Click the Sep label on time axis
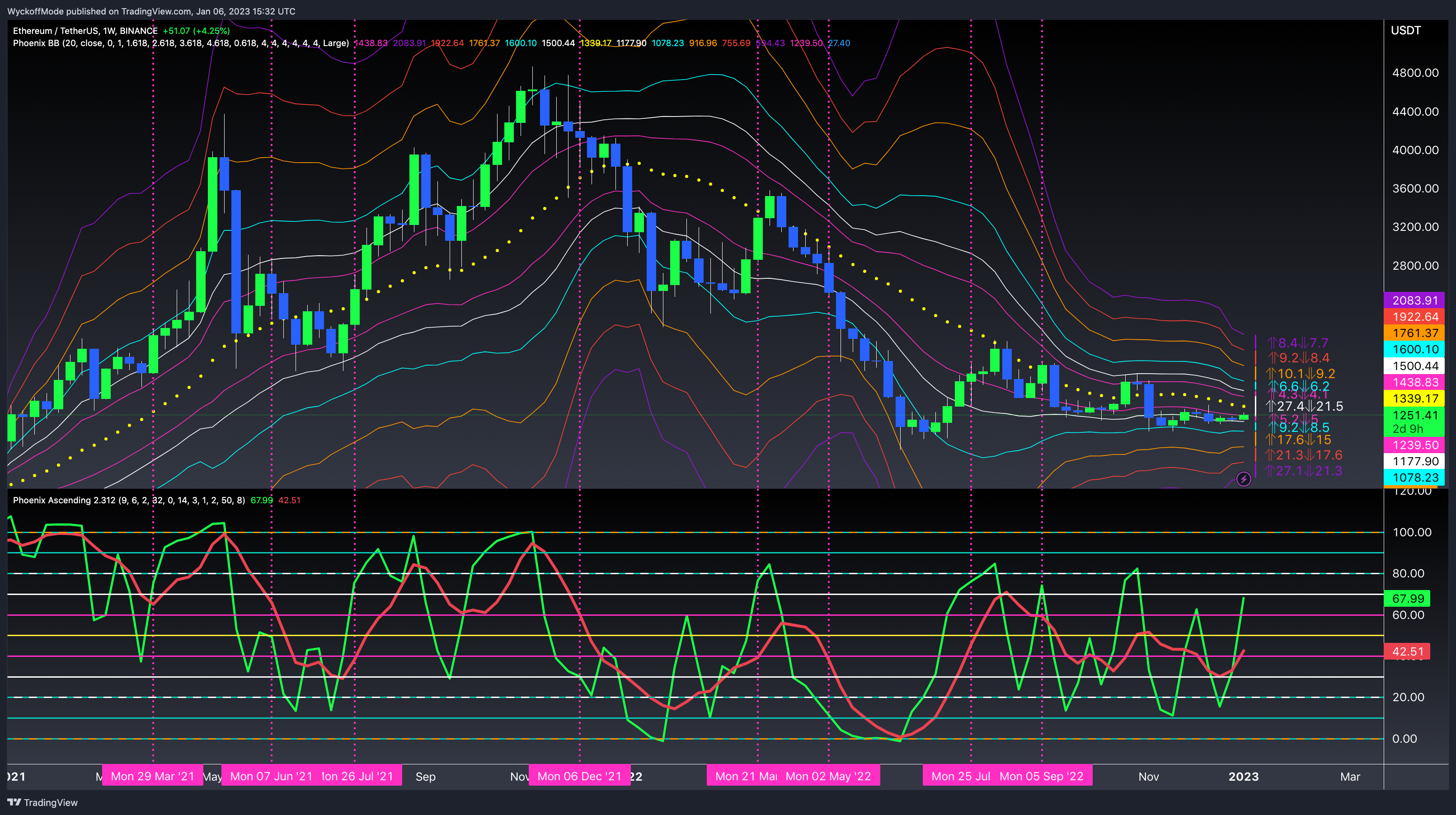The image size is (1456, 815). (x=426, y=777)
